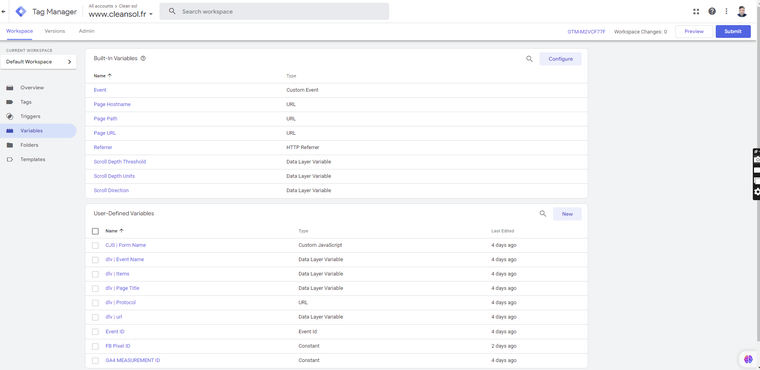Open Templates in the sidebar
Viewport: 760px width, 370px height.
tap(32, 160)
